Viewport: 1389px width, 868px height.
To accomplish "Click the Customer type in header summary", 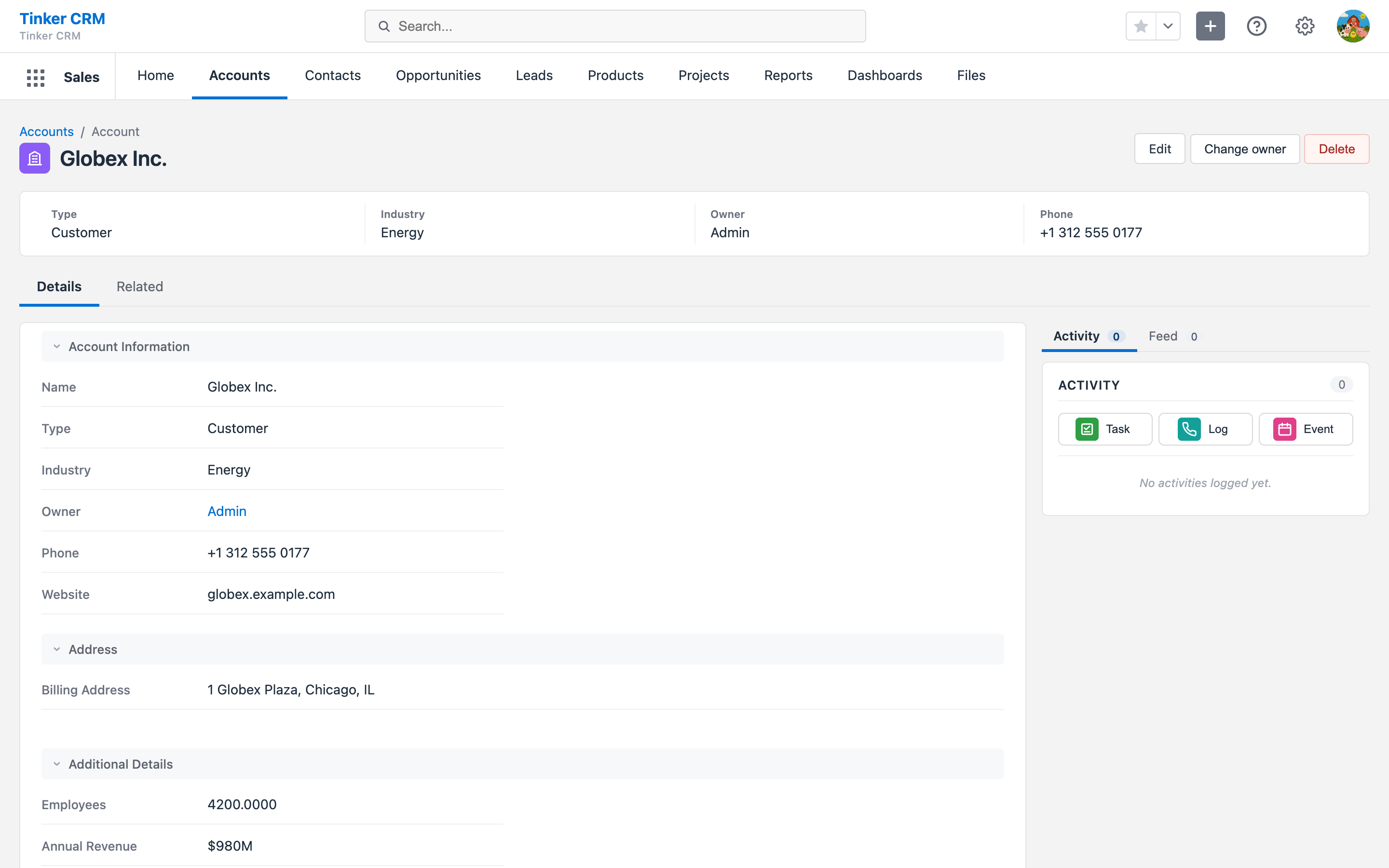I will coord(82,233).
